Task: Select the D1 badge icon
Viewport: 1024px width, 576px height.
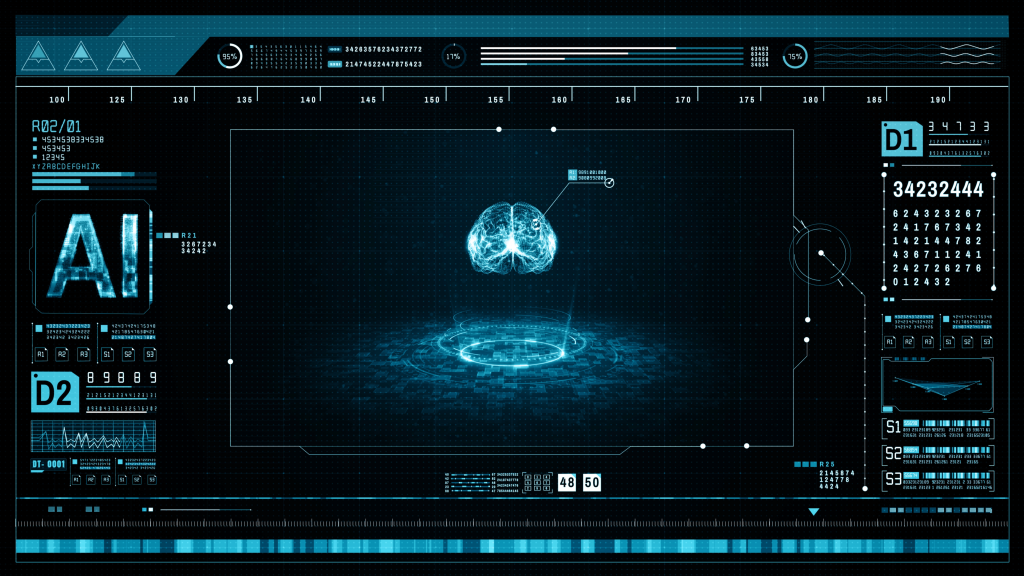Action: (x=902, y=140)
